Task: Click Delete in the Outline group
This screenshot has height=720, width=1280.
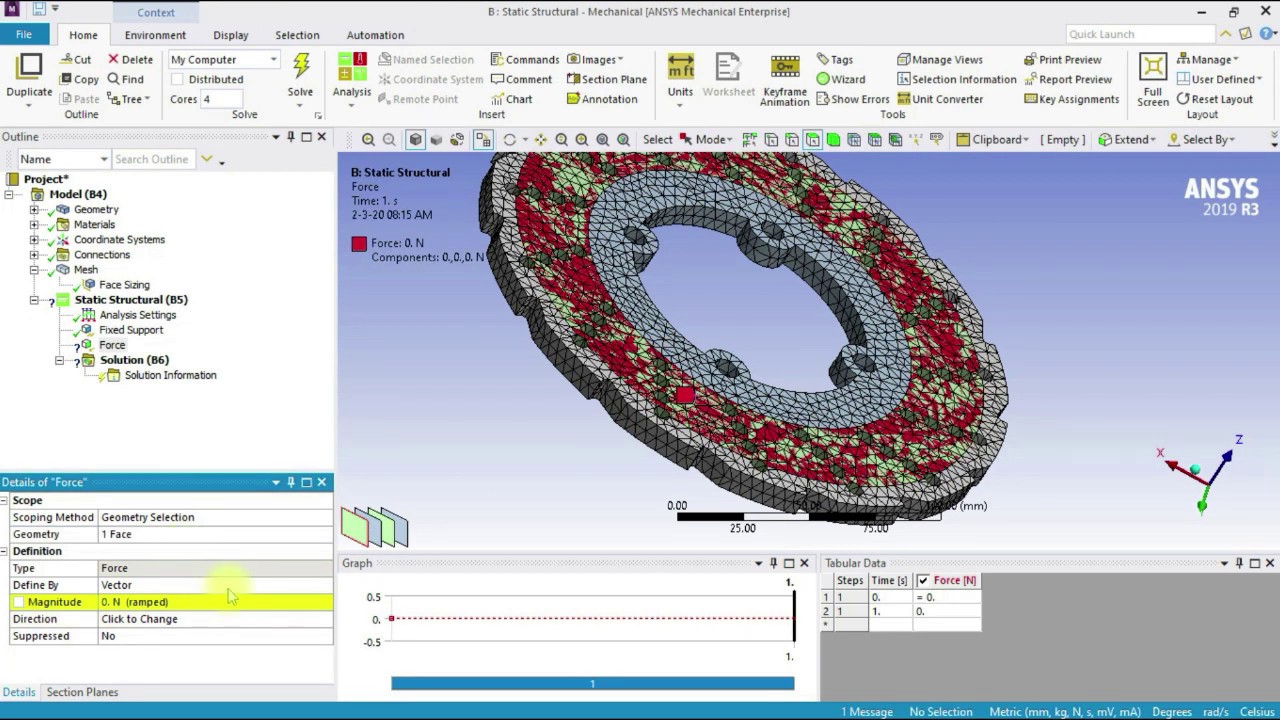Action: pos(130,59)
